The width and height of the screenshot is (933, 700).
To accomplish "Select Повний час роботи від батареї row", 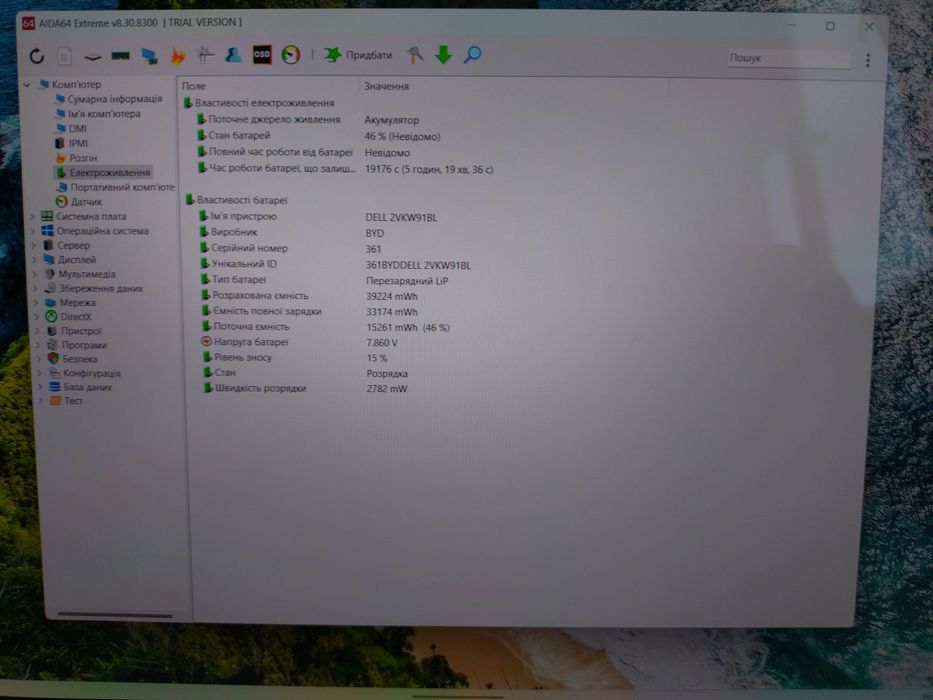I will click(x=303, y=152).
